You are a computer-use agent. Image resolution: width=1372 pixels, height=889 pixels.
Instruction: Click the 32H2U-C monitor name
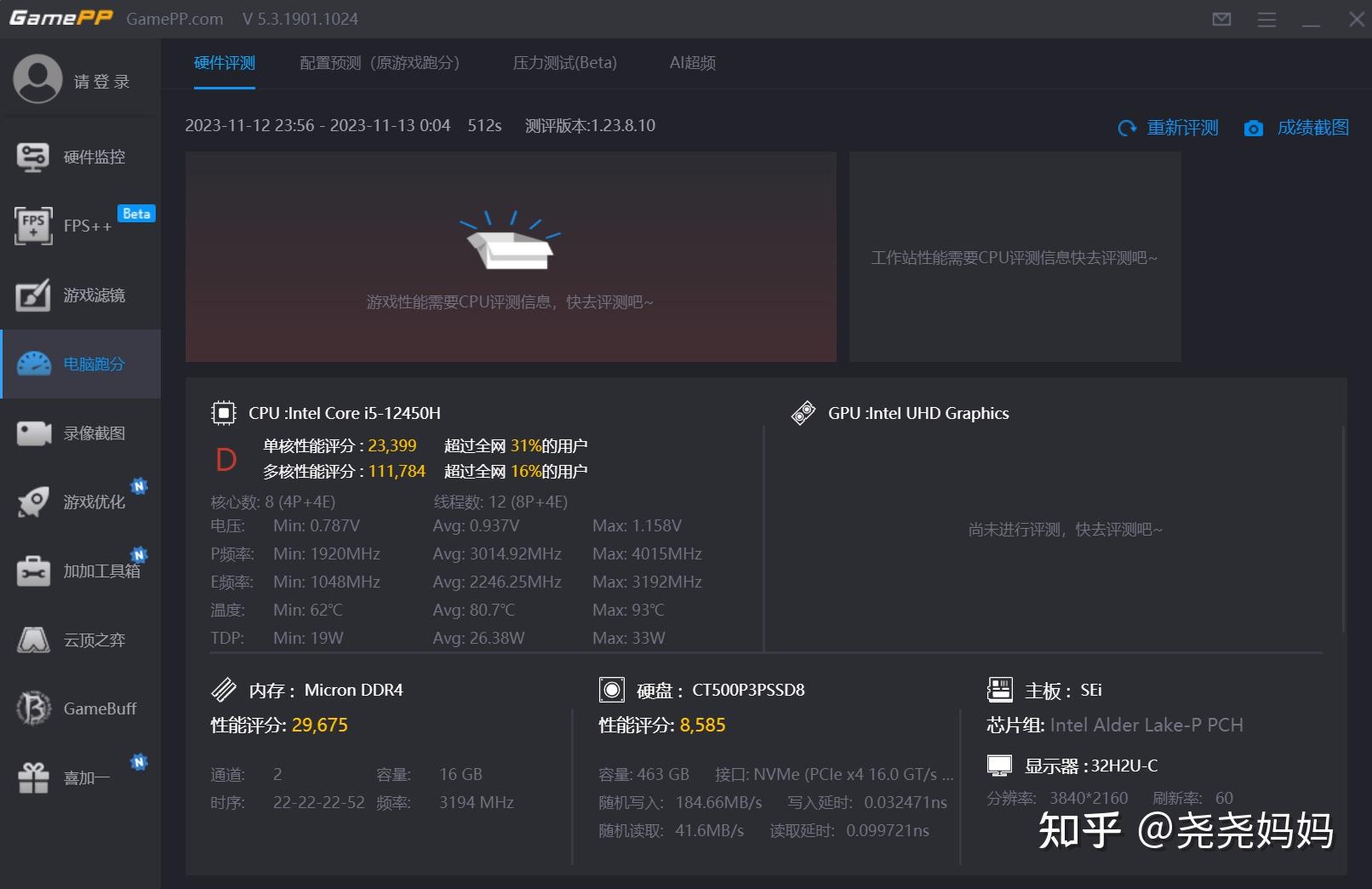[x=1124, y=766]
